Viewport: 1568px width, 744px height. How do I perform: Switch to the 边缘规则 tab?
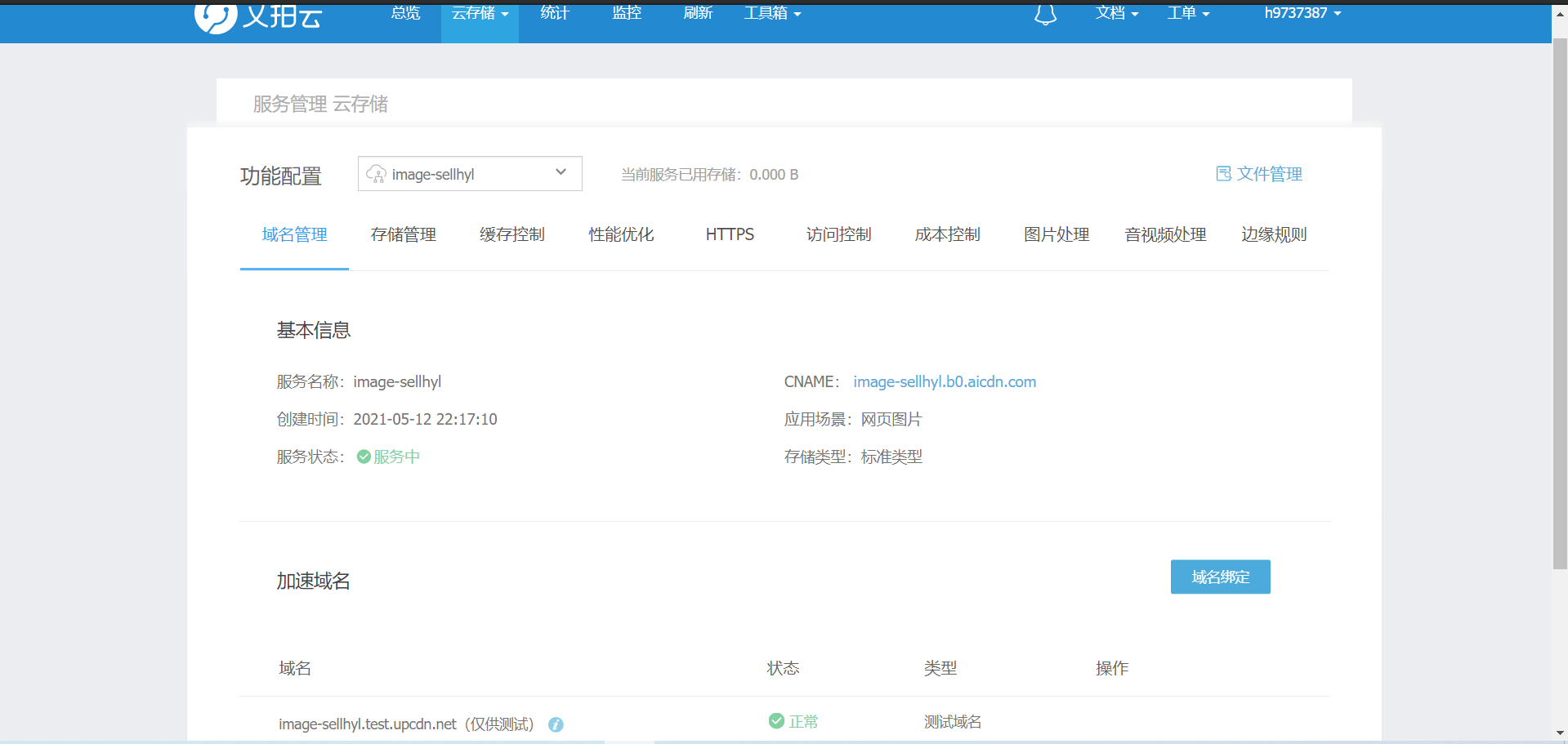click(x=1274, y=235)
